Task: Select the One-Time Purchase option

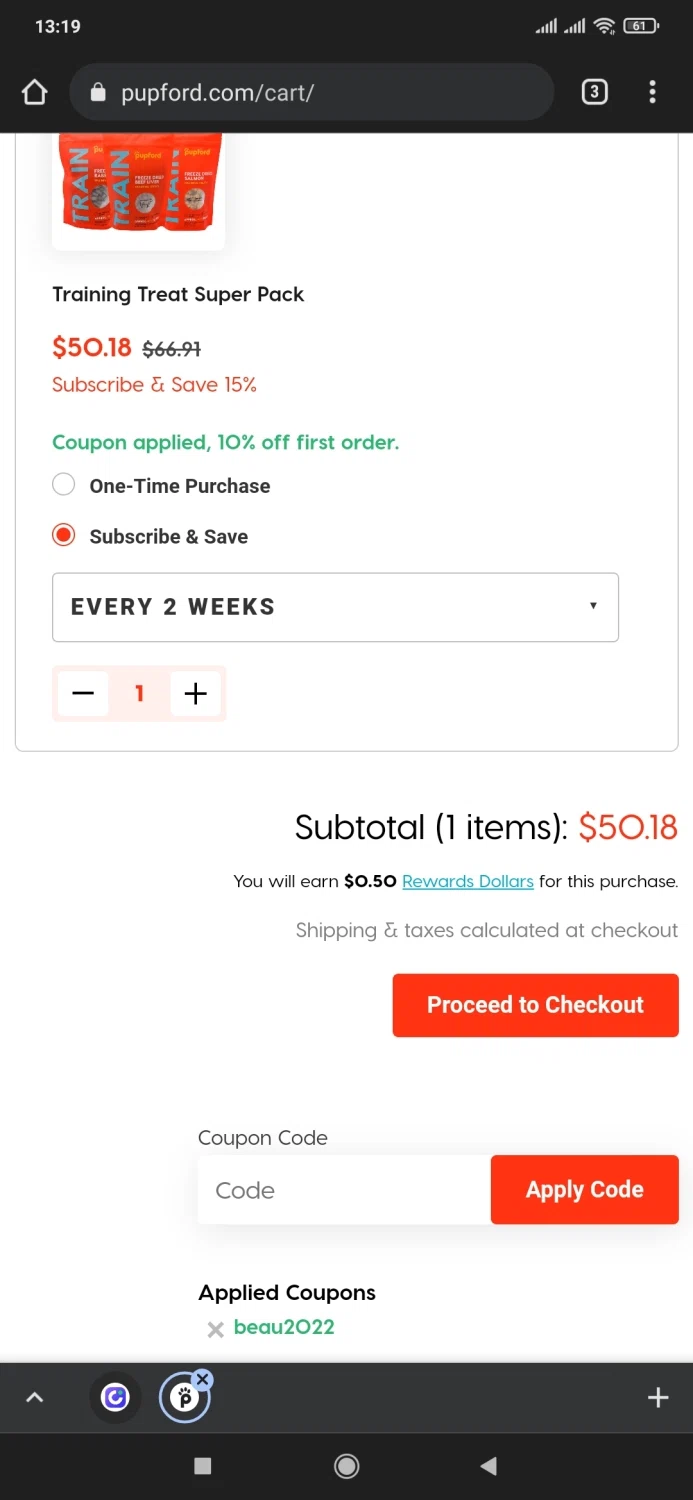Action: point(64,486)
